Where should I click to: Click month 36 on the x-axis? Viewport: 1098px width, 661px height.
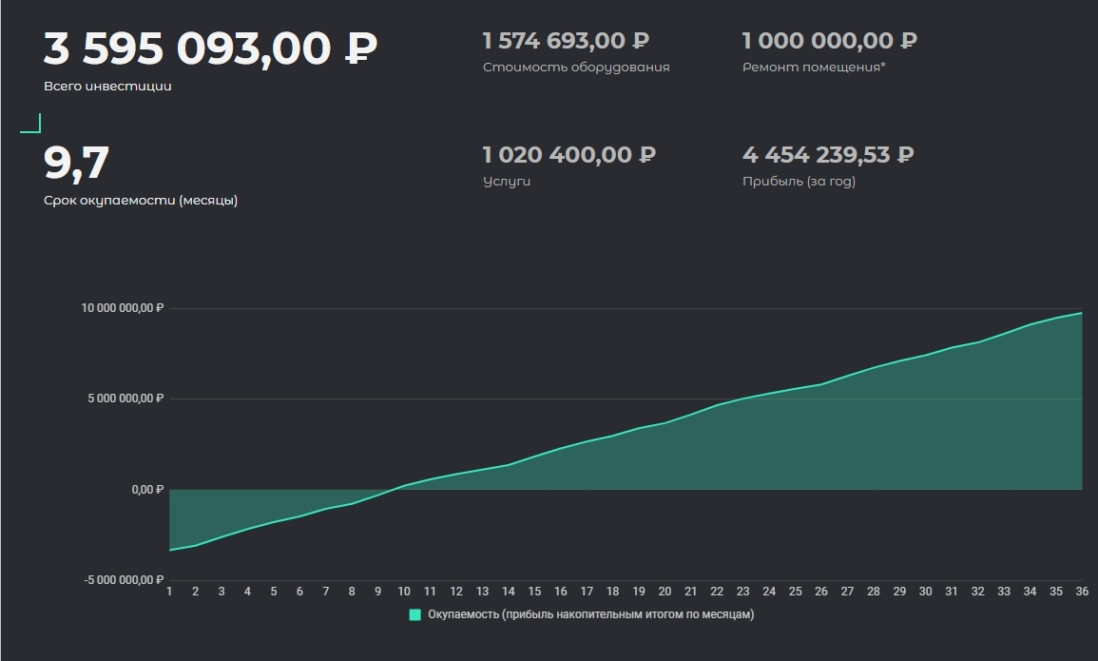1081,591
